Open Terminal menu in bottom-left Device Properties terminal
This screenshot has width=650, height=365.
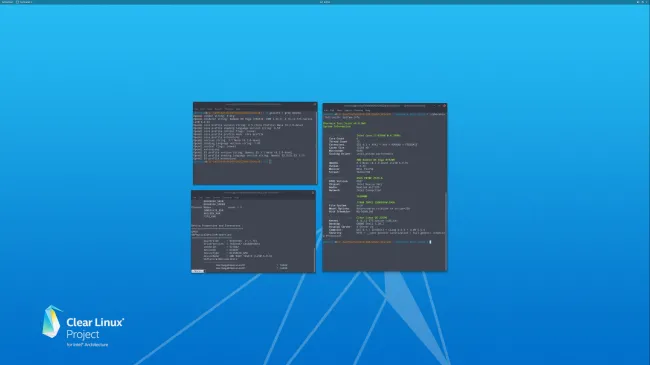point(227,197)
